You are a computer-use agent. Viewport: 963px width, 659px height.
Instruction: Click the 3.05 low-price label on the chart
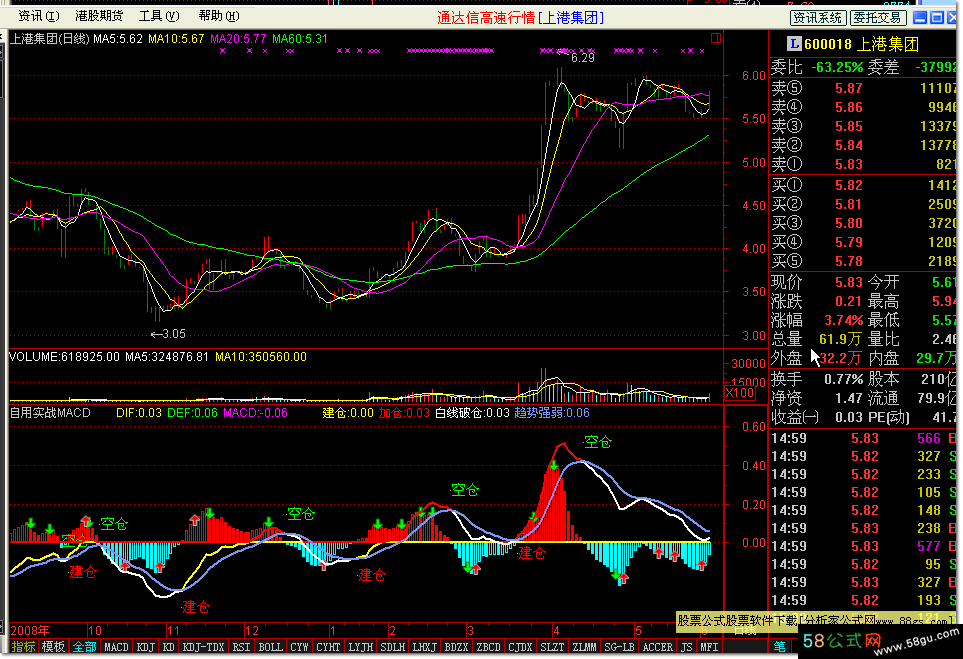click(174, 334)
